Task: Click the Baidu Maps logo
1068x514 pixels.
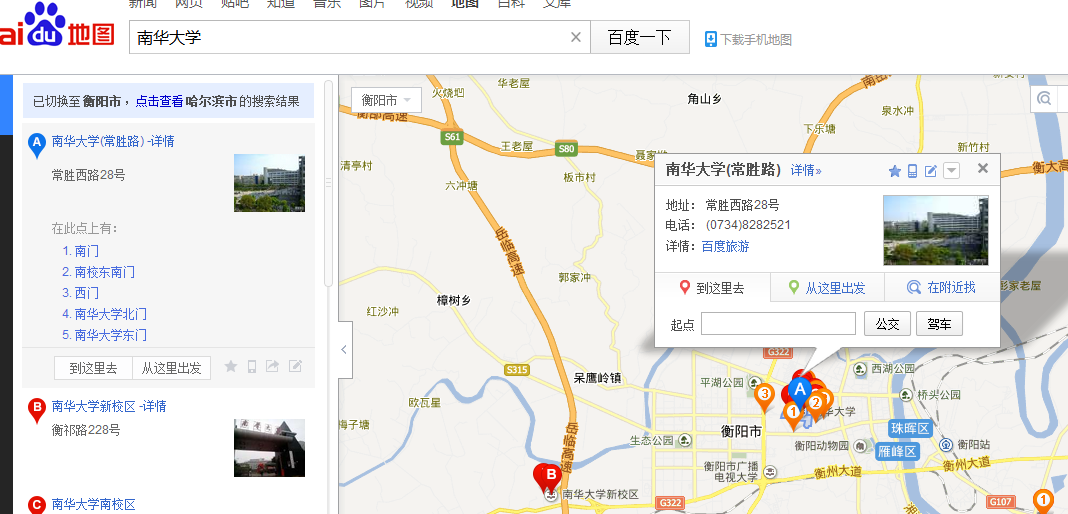Action: point(57,25)
